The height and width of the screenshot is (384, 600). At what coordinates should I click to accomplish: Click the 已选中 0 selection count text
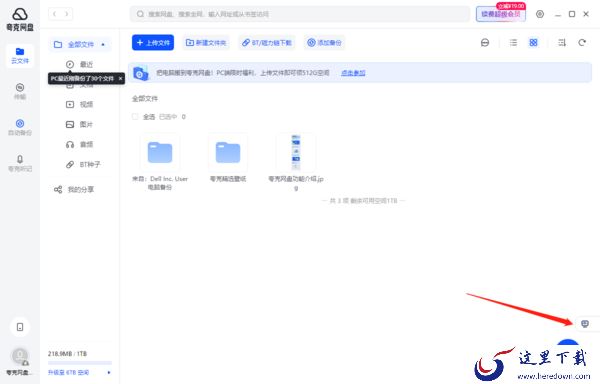[x=172, y=117]
